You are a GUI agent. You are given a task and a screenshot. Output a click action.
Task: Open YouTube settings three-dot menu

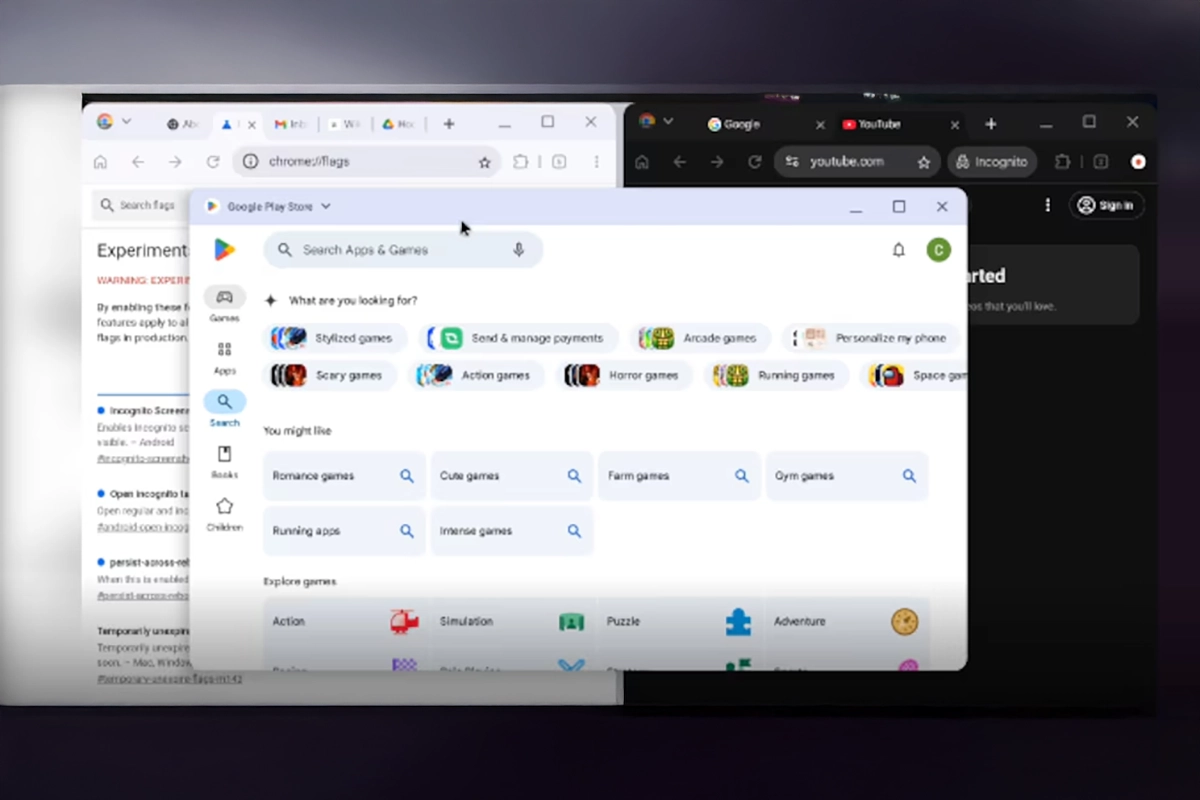[x=1048, y=205]
